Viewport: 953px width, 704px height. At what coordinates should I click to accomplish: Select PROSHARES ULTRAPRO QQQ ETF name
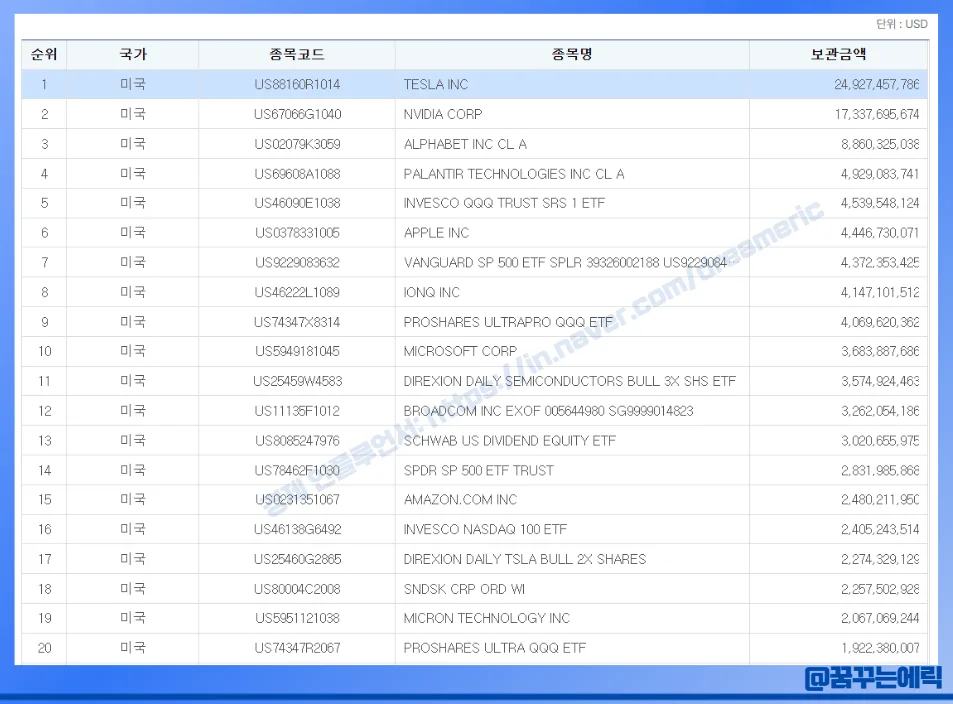508,322
